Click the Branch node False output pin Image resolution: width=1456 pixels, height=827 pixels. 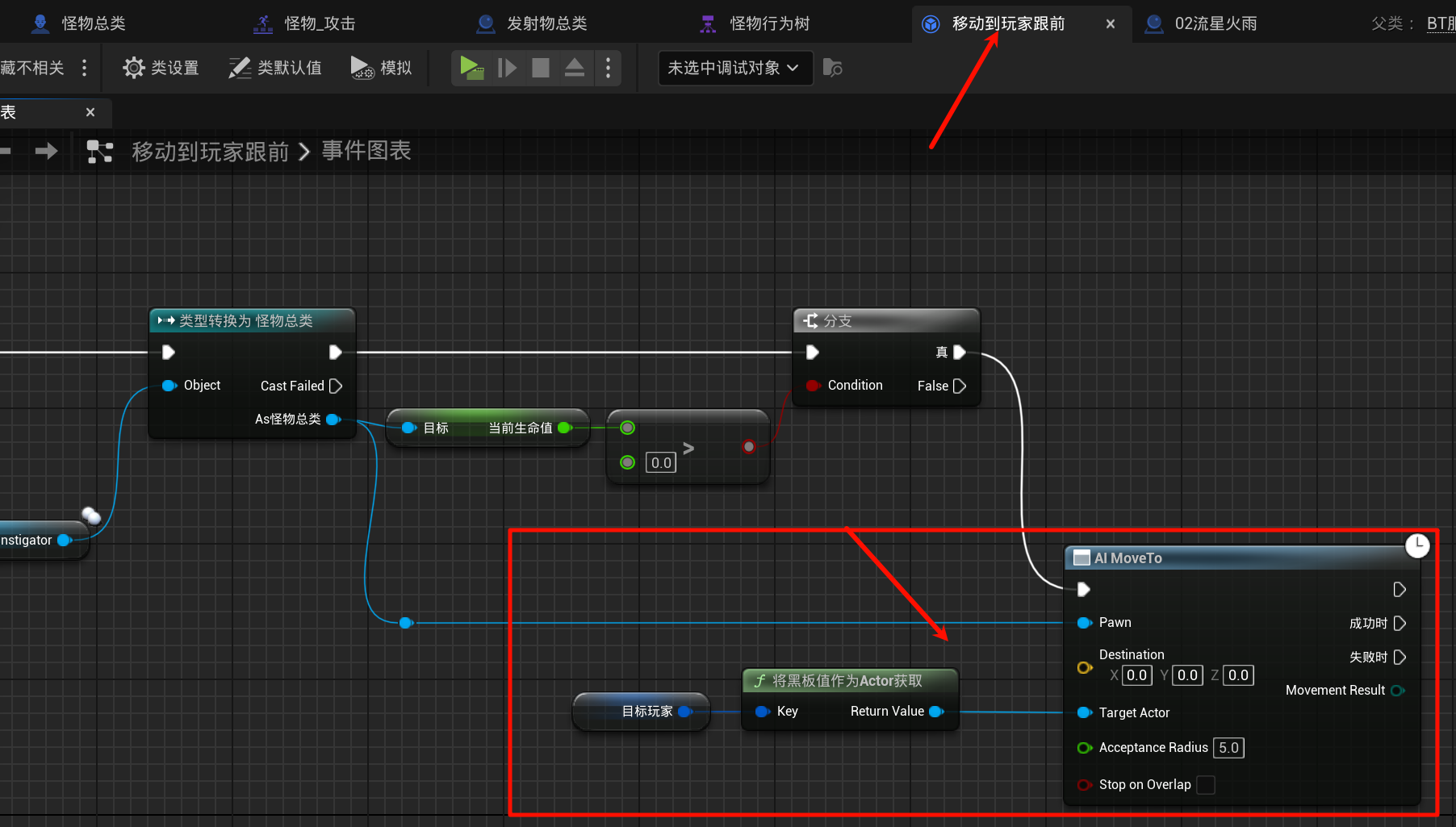pos(959,386)
